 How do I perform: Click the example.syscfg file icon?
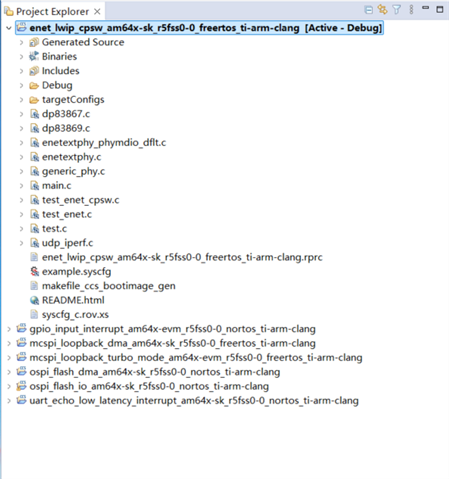(x=35, y=272)
